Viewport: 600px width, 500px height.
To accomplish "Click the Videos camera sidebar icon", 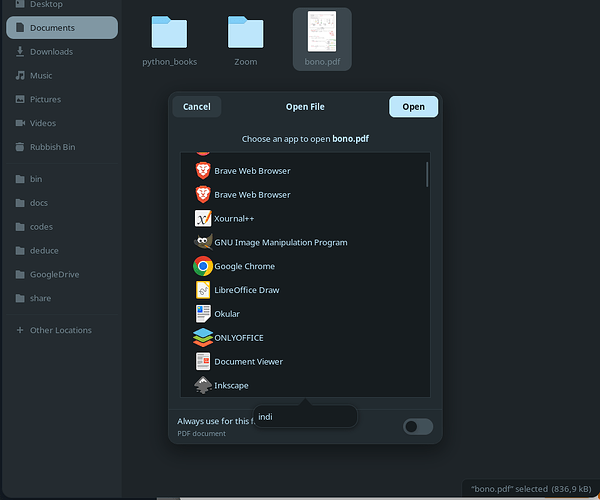I will click(20, 123).
